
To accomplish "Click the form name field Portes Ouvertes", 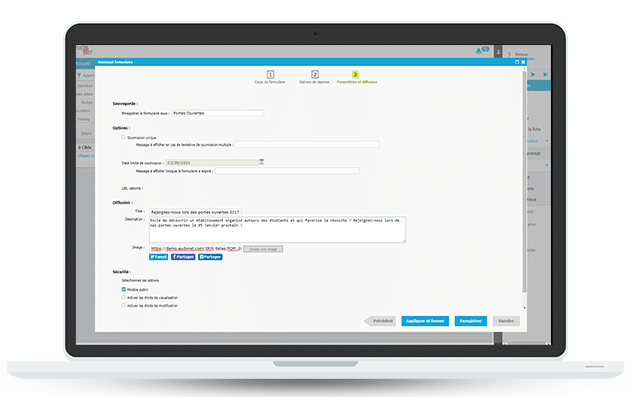I will pyautogui.click(x=218, y=113).
